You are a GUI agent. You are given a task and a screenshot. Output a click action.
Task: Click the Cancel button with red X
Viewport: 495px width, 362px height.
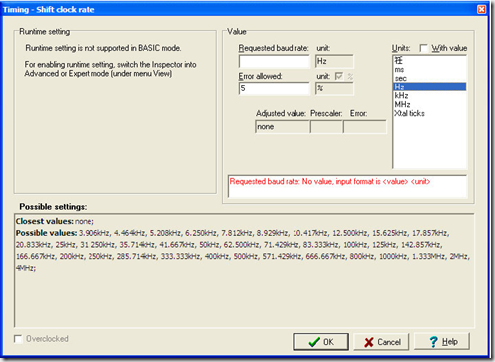point(381,342)
